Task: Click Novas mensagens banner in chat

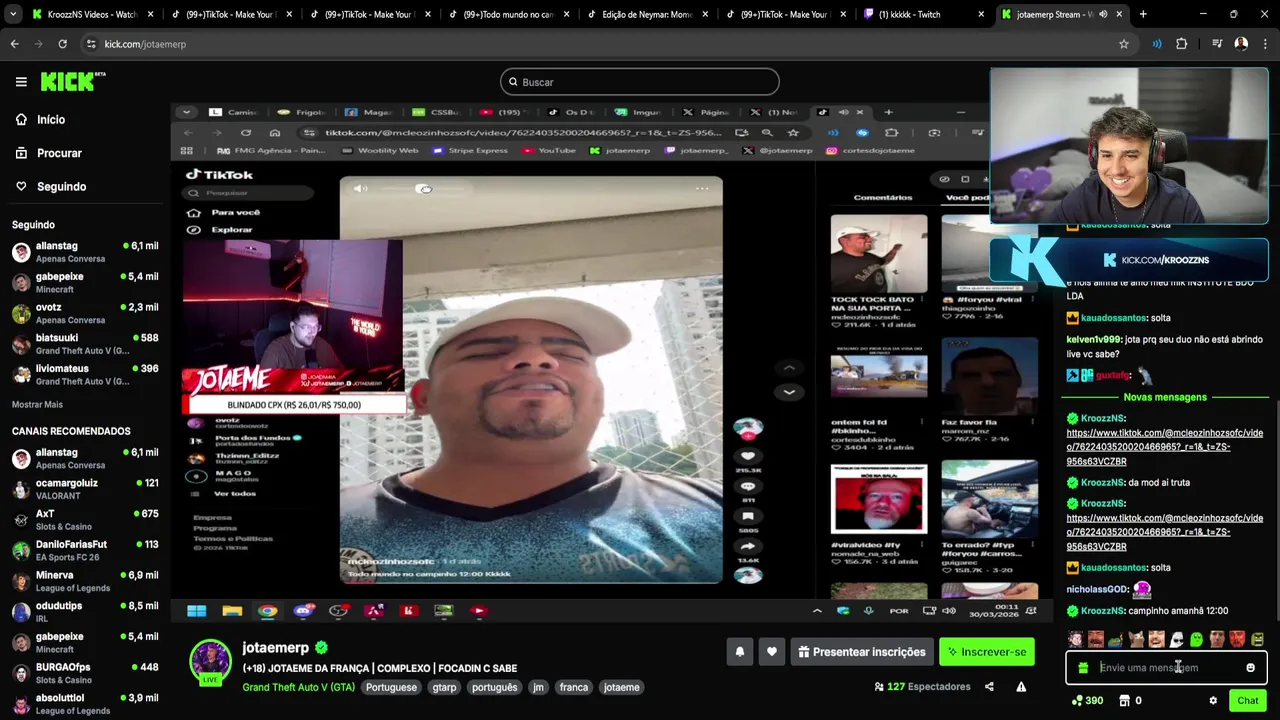Action: coord(1165,397)
